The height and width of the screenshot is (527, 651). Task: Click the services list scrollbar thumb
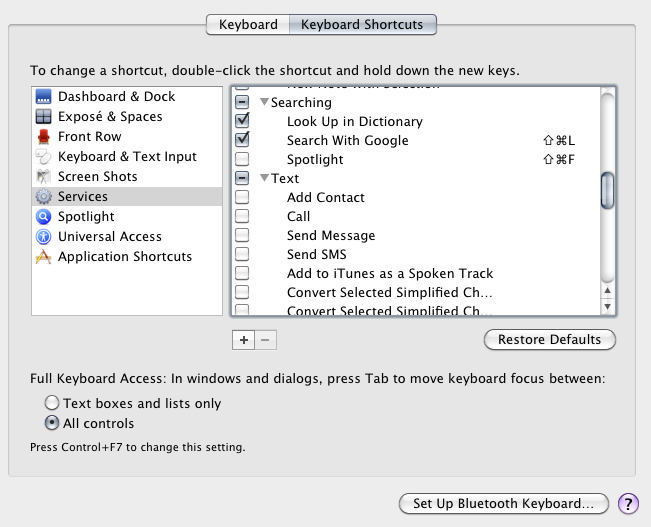607,190
